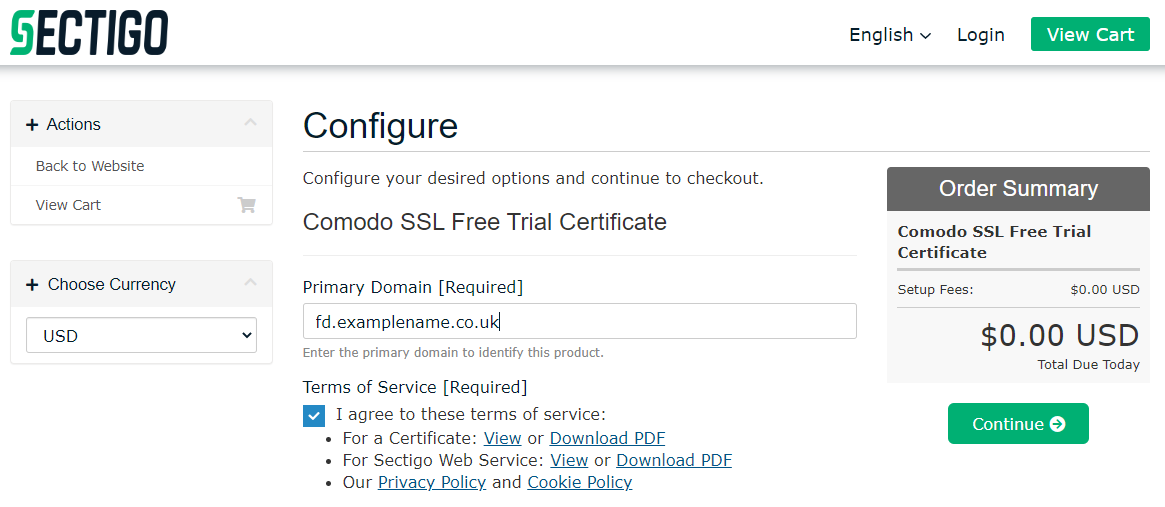The image size is (1165, 507).
Task: Open the USD currency dropdown
Action: click(x=141, y=336)
